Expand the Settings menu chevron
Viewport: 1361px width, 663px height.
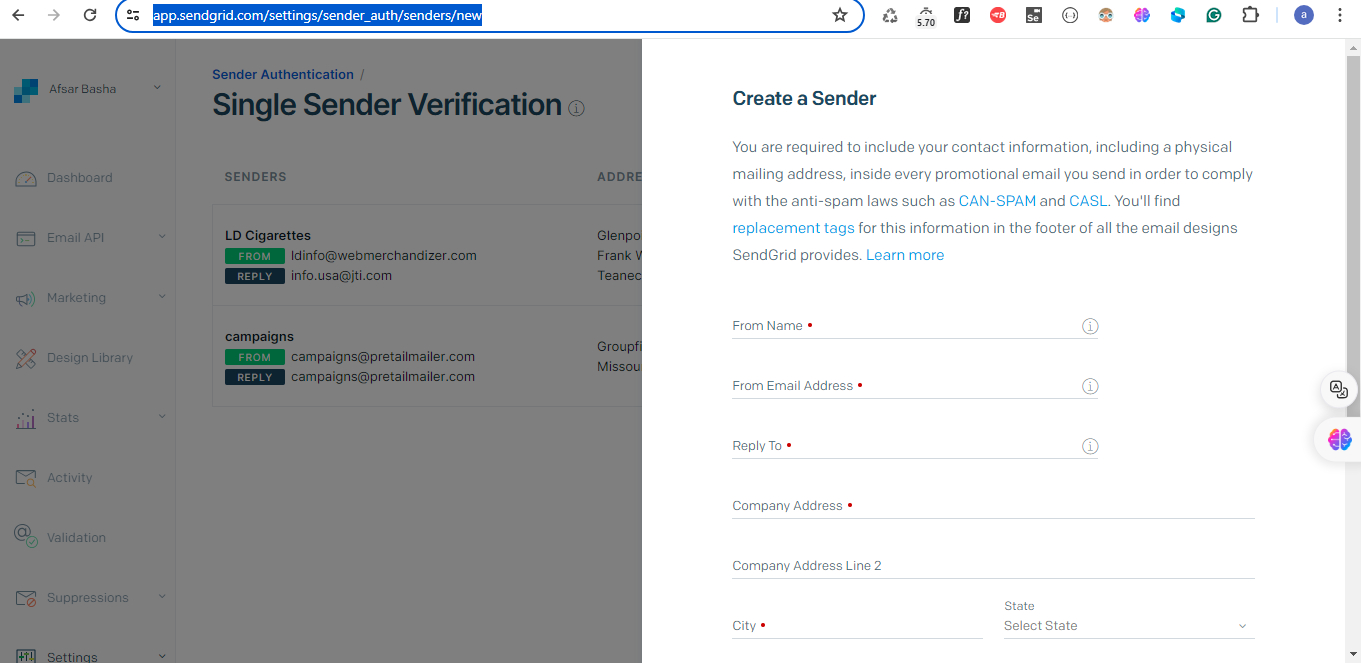coord(161,655)
